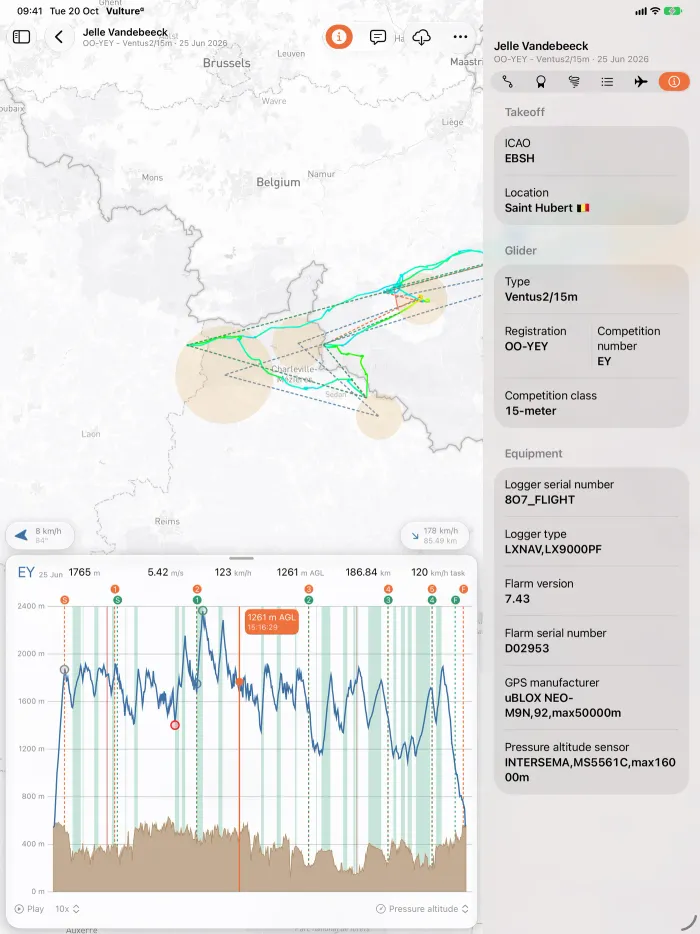This screenshot has height=934, width=700.
Task: Click the large beige turnpoint circle on map
Action: tap(224, 375)
